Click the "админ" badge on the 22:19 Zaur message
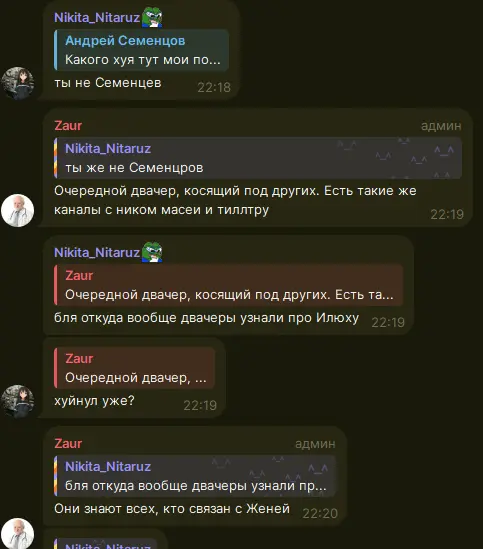 [441, 126]
